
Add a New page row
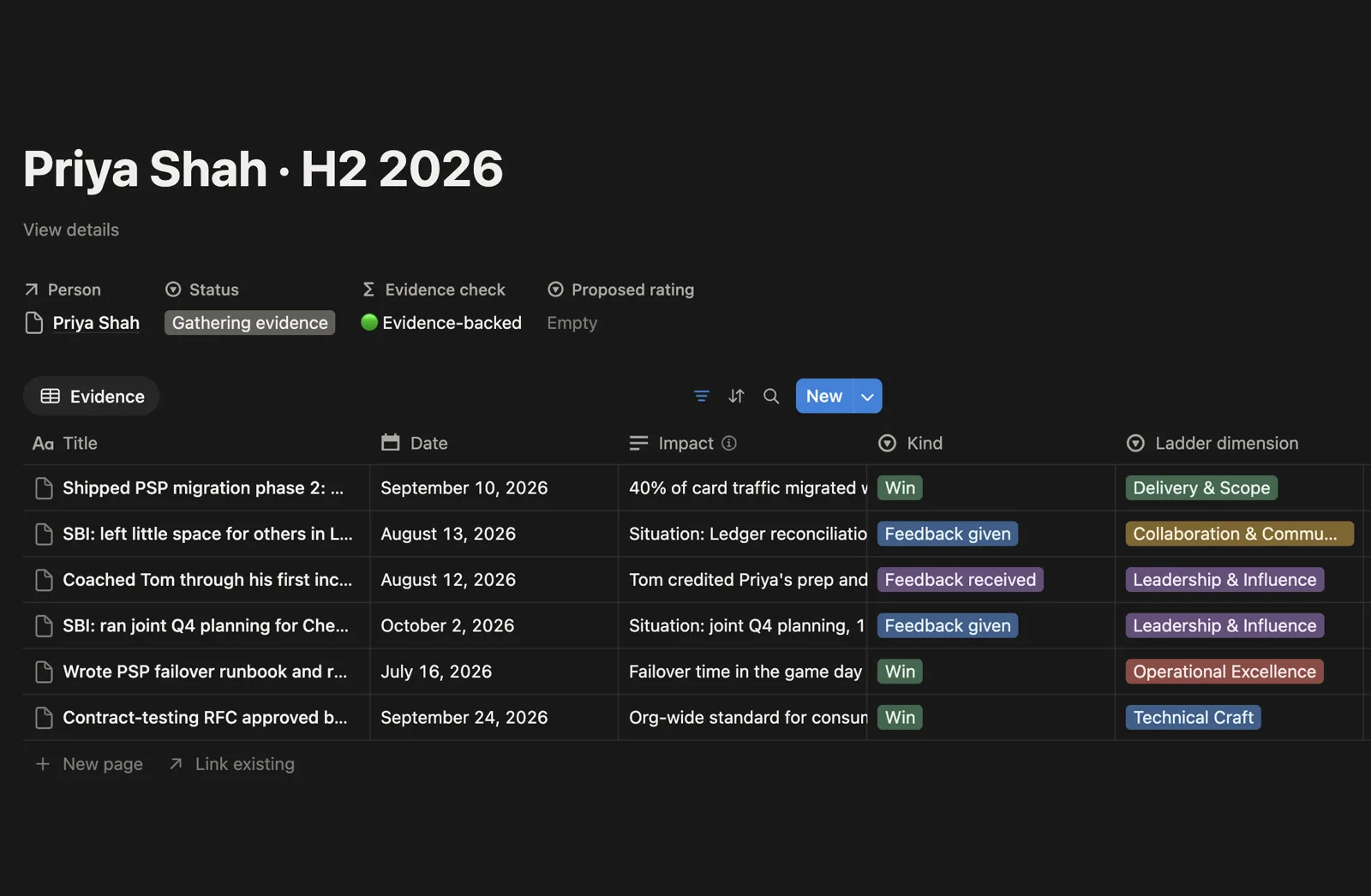(89, 764)
